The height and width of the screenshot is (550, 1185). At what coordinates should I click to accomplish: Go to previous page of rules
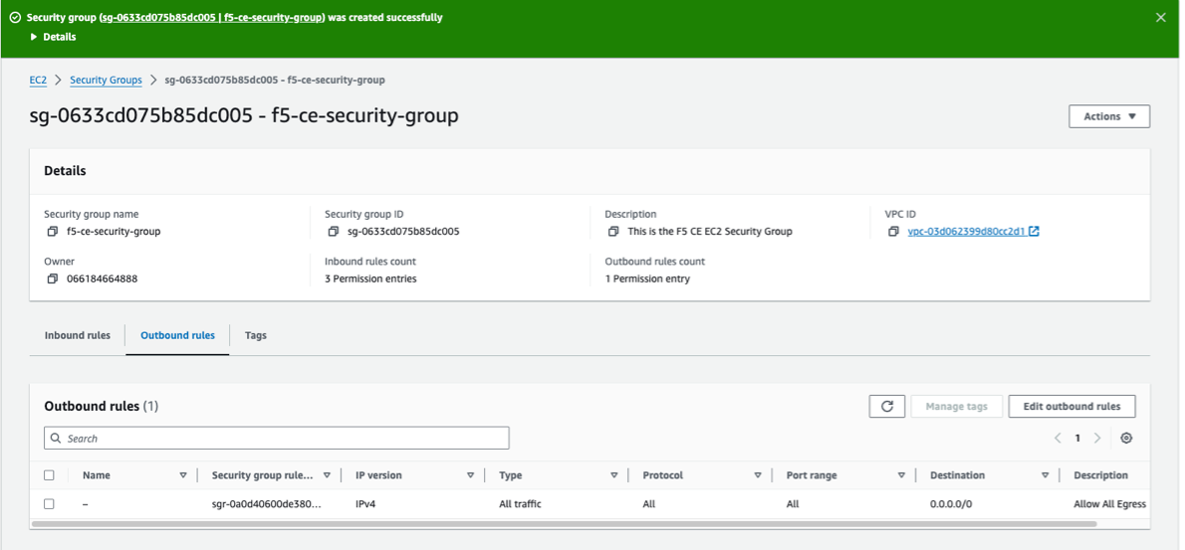point(1057,438)
